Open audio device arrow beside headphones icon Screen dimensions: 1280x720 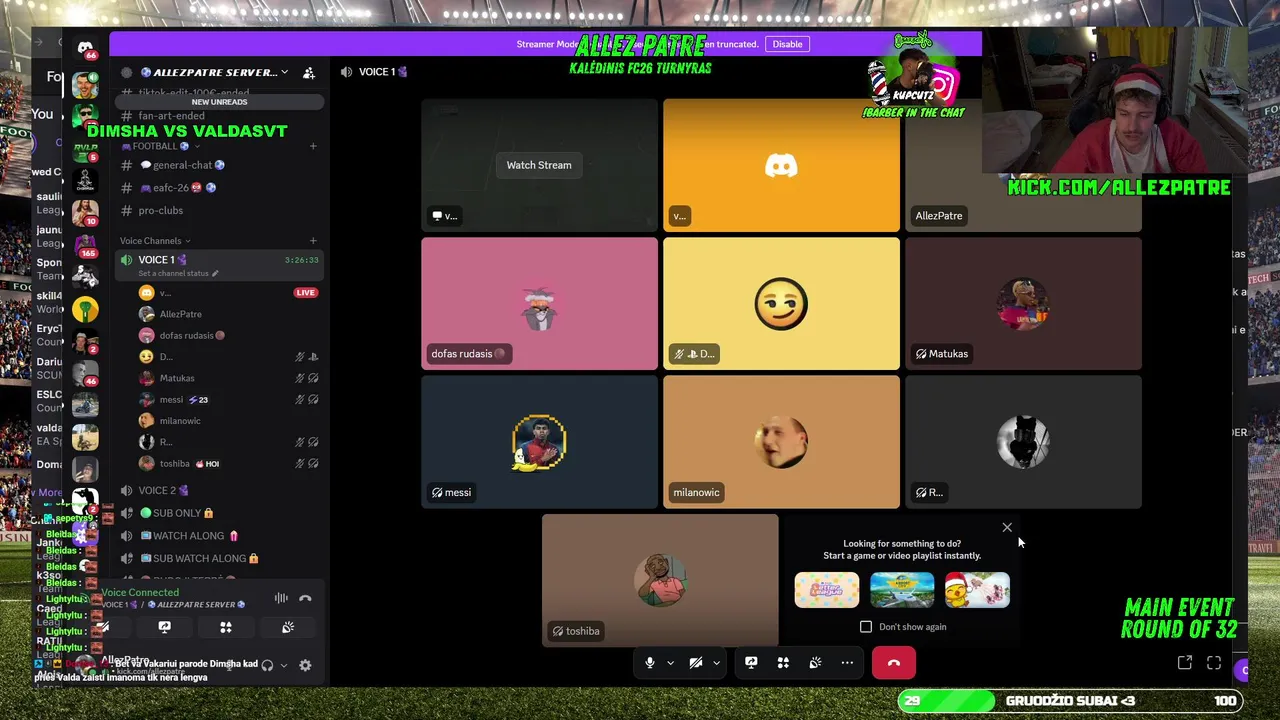point(283,665)
